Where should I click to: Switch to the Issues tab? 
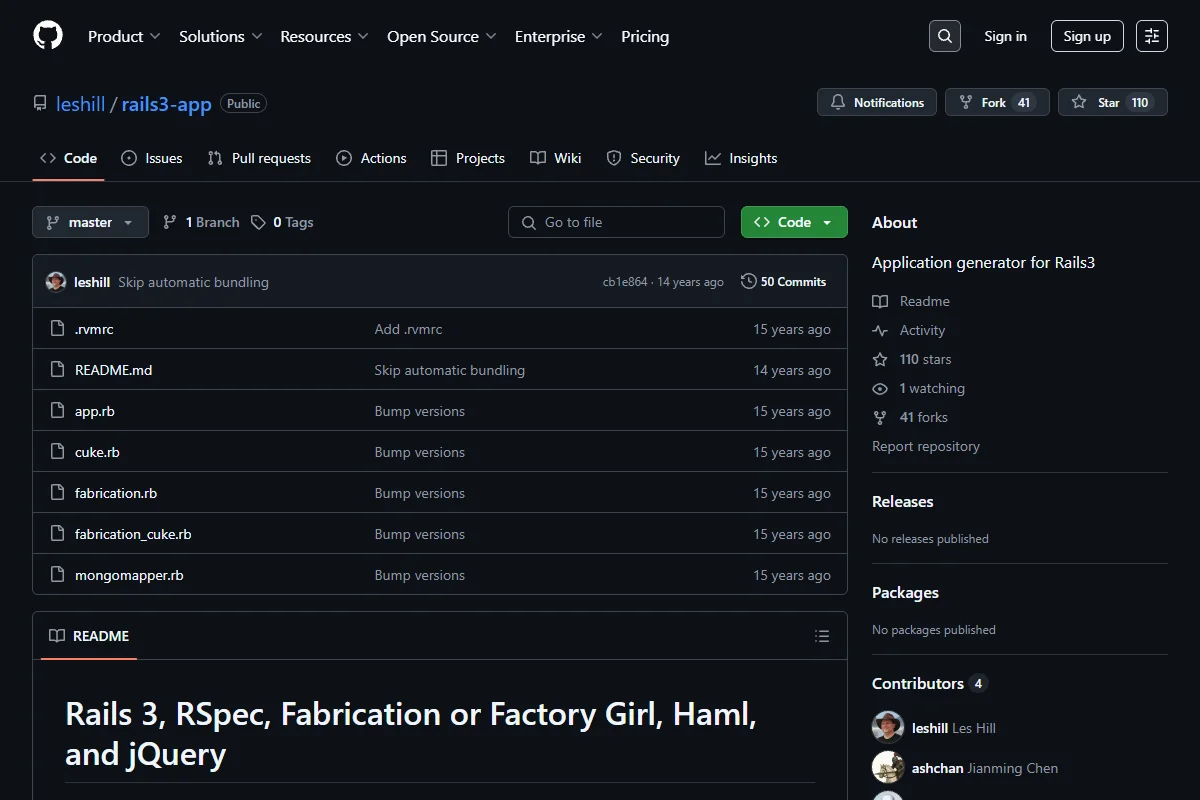click(152, 158)
